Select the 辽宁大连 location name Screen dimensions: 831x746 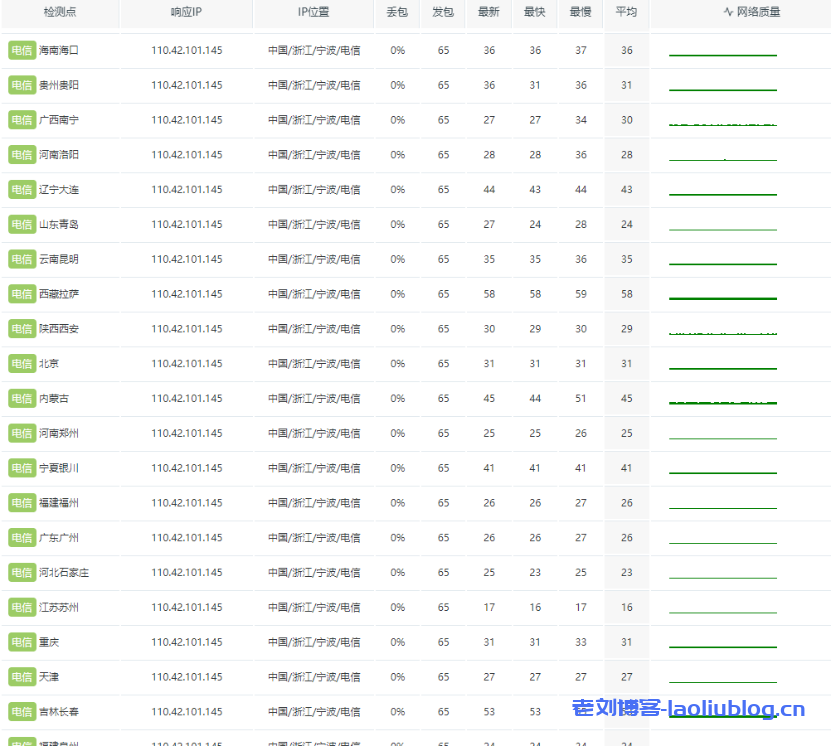(59, 190)
